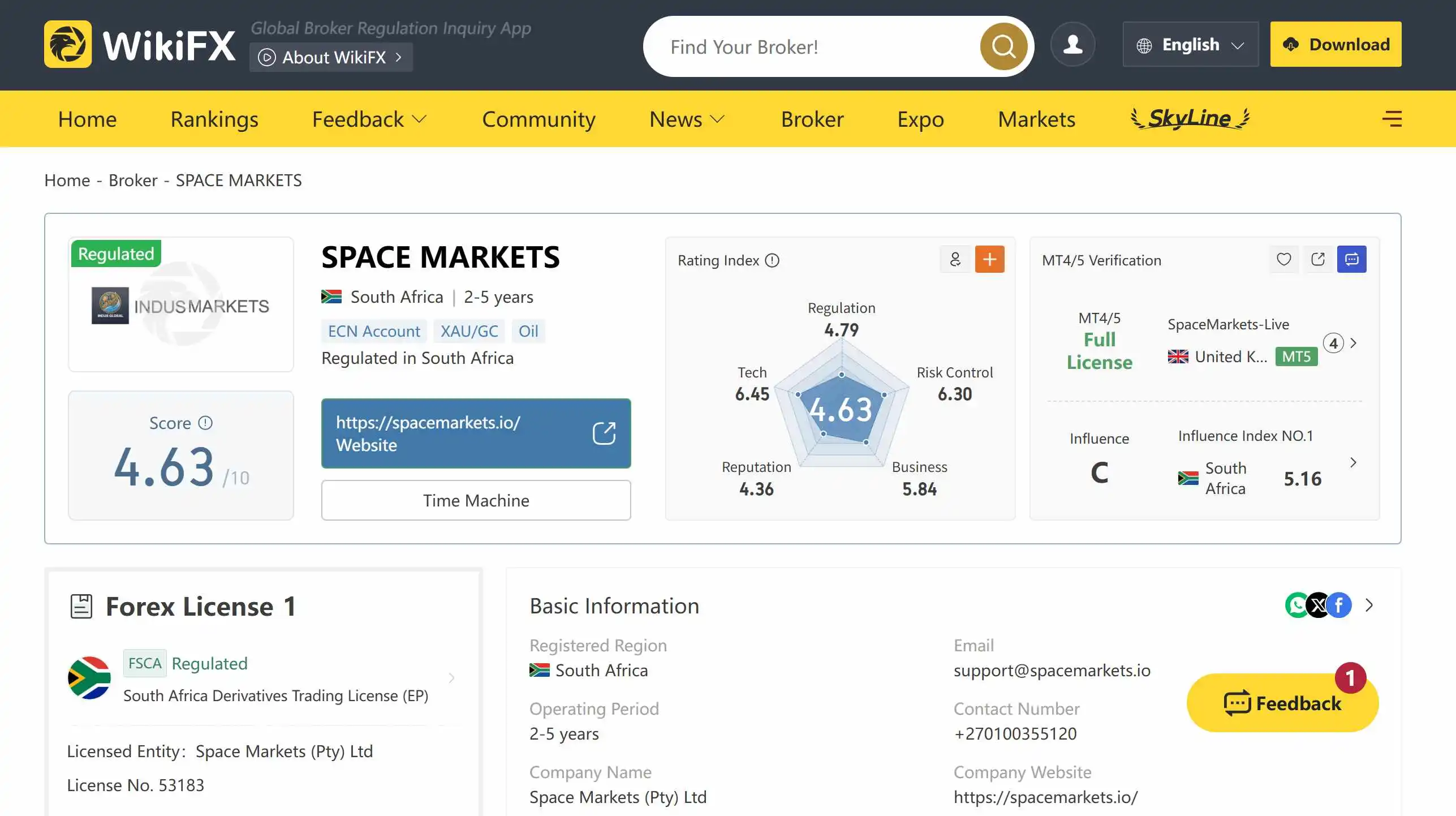The height and width of the screenshot is (816, 1456).
Task: Open the hamburger menu icon
Action: 1392,119
